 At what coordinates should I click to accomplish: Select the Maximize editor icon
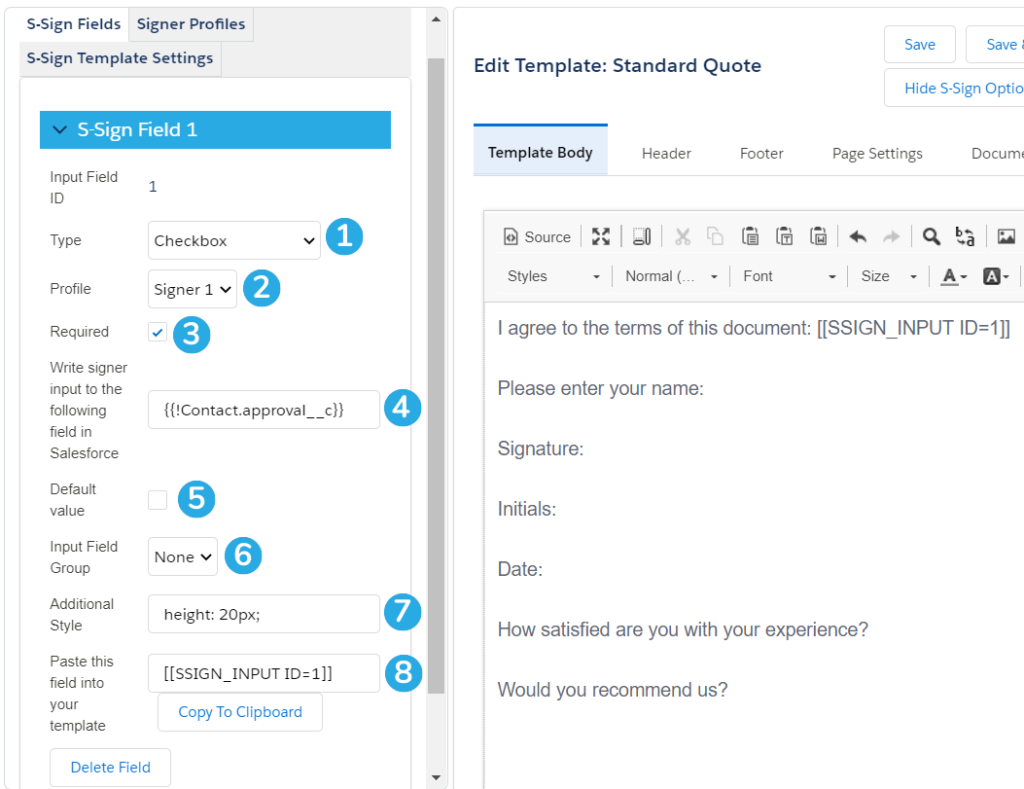click(600, 236)
